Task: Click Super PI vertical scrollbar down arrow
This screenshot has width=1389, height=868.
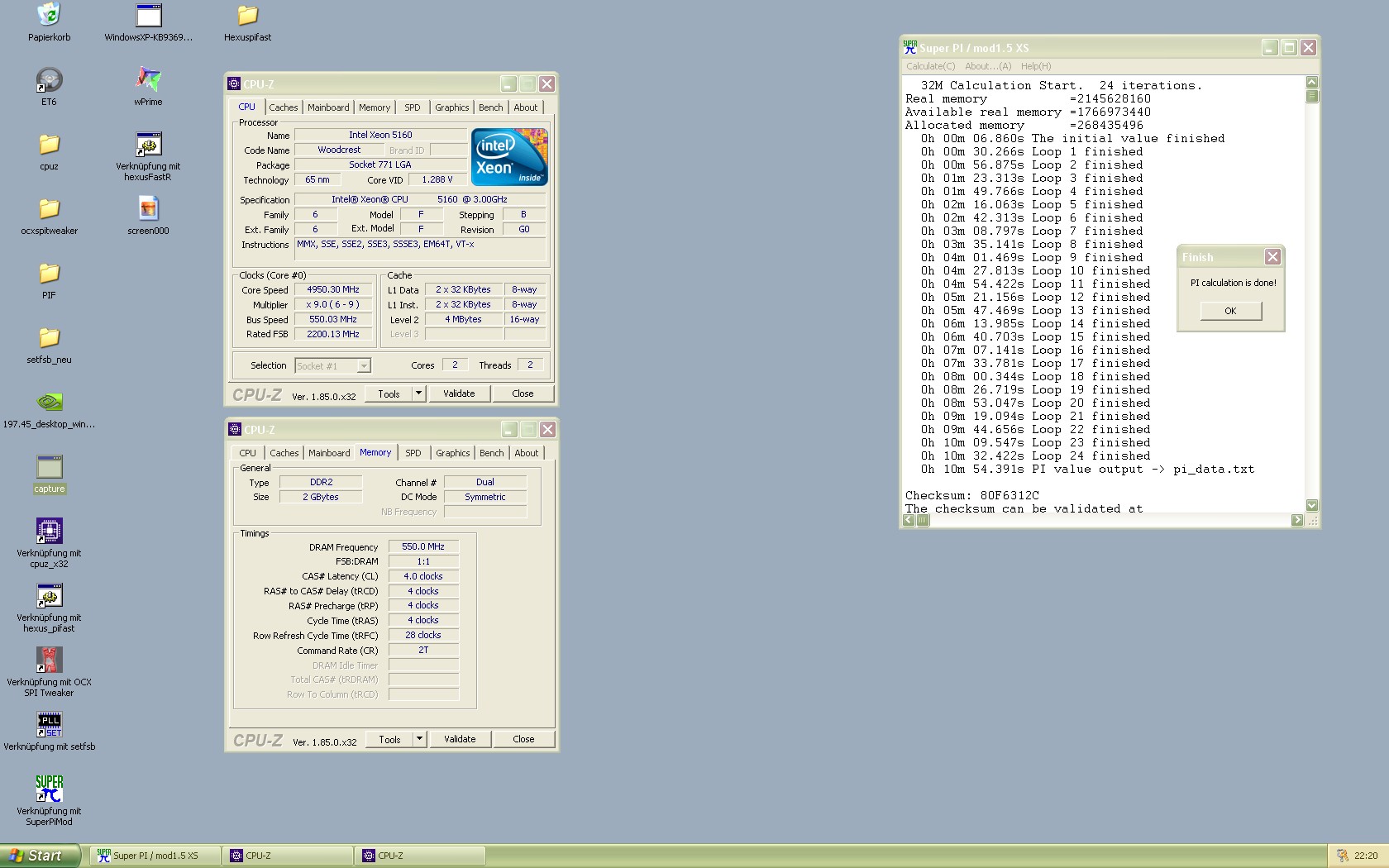Action: pyautogui.click(x=1312, y=505)
